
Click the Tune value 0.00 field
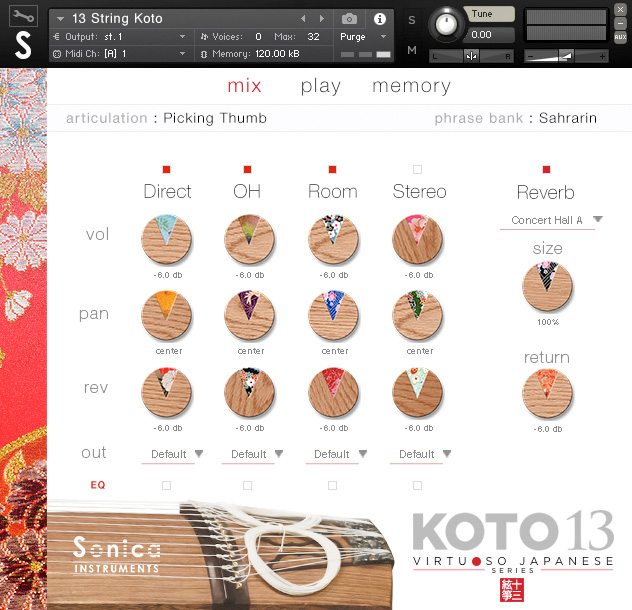point(490,35)
